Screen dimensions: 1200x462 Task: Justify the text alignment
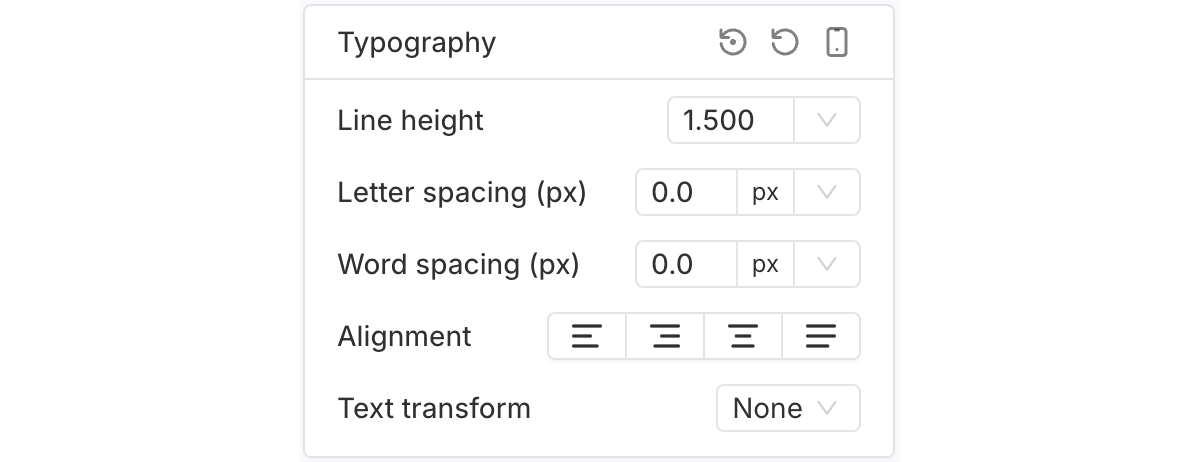[821, 337]
